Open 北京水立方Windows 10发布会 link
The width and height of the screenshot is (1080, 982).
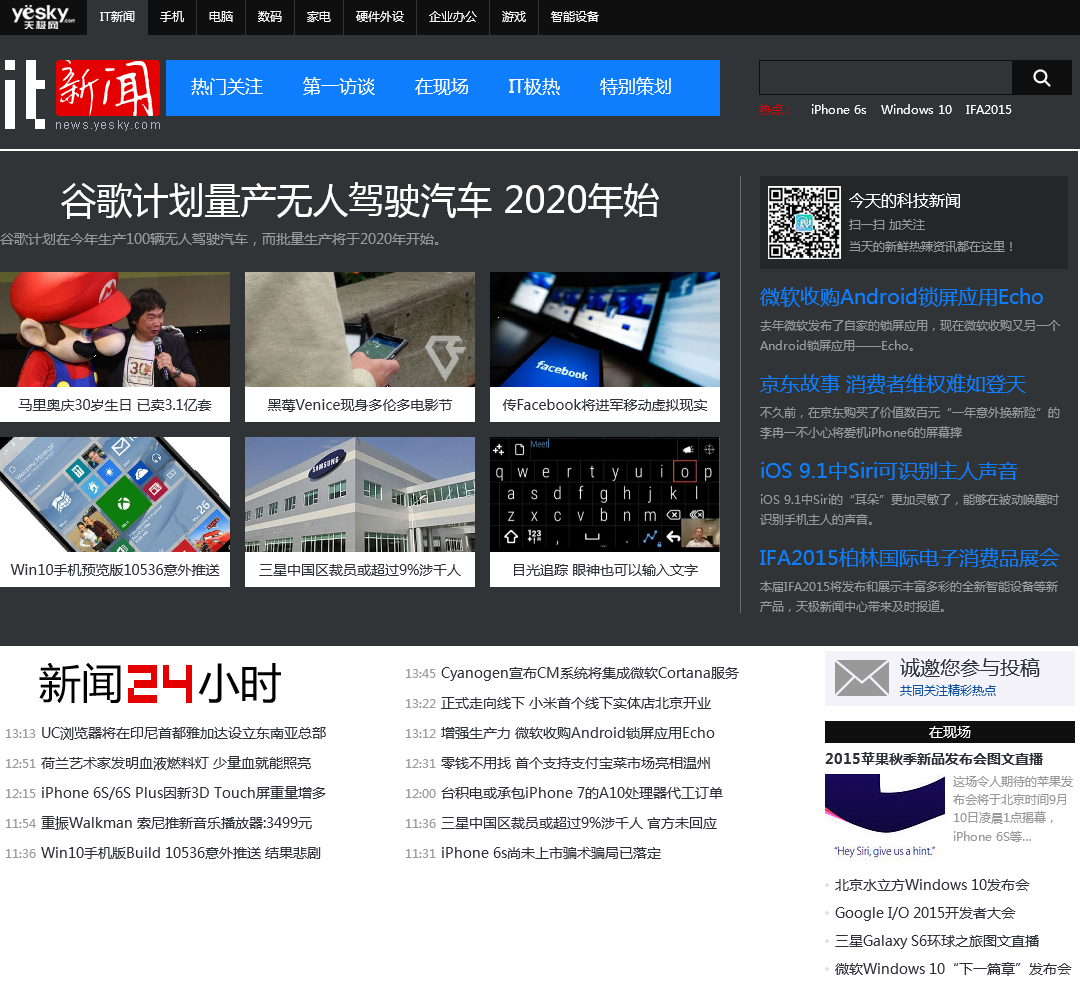point(932,885)
